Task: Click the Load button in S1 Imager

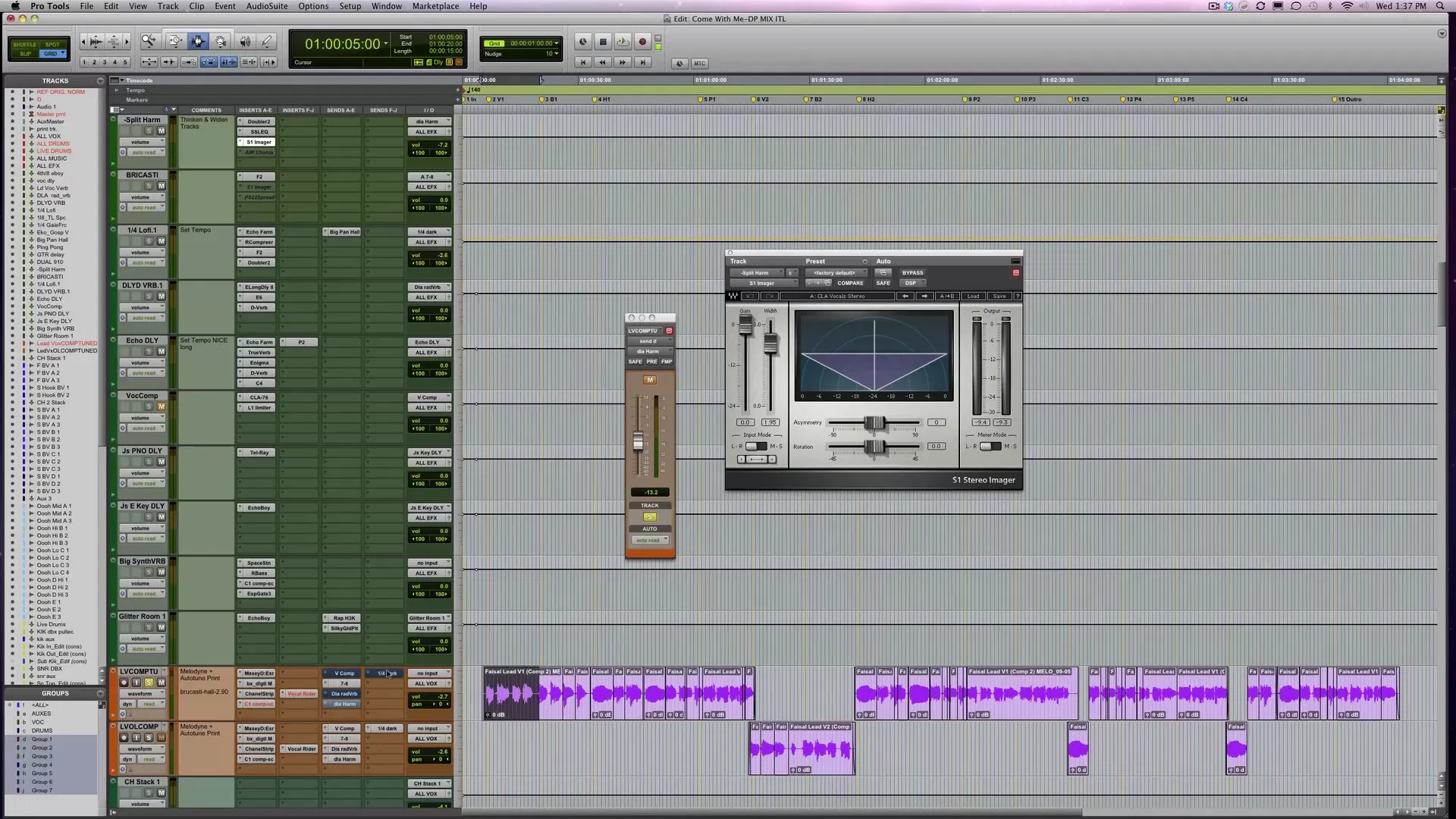Action: point(973,296)
